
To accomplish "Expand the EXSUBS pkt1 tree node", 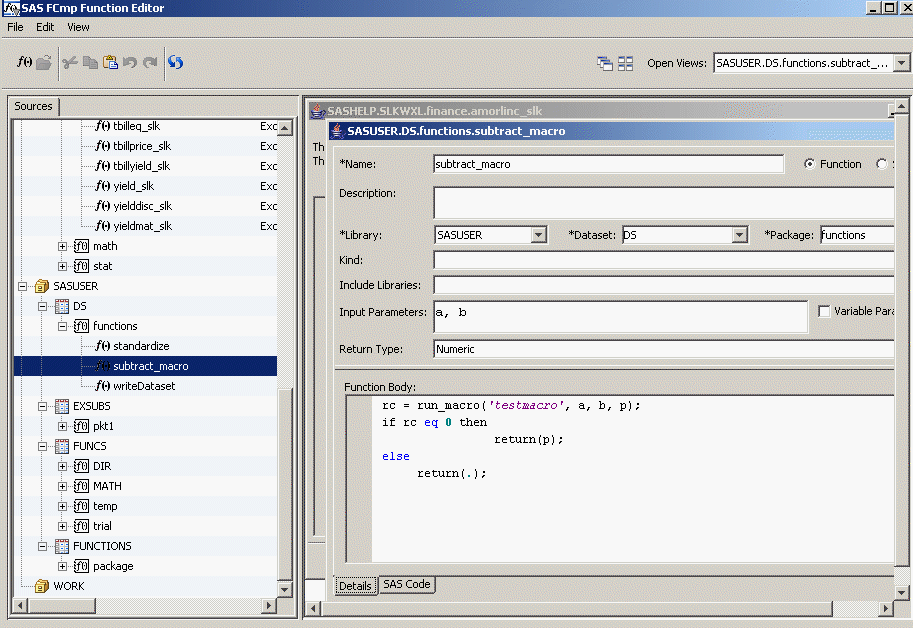I will (x=63, y=426).
